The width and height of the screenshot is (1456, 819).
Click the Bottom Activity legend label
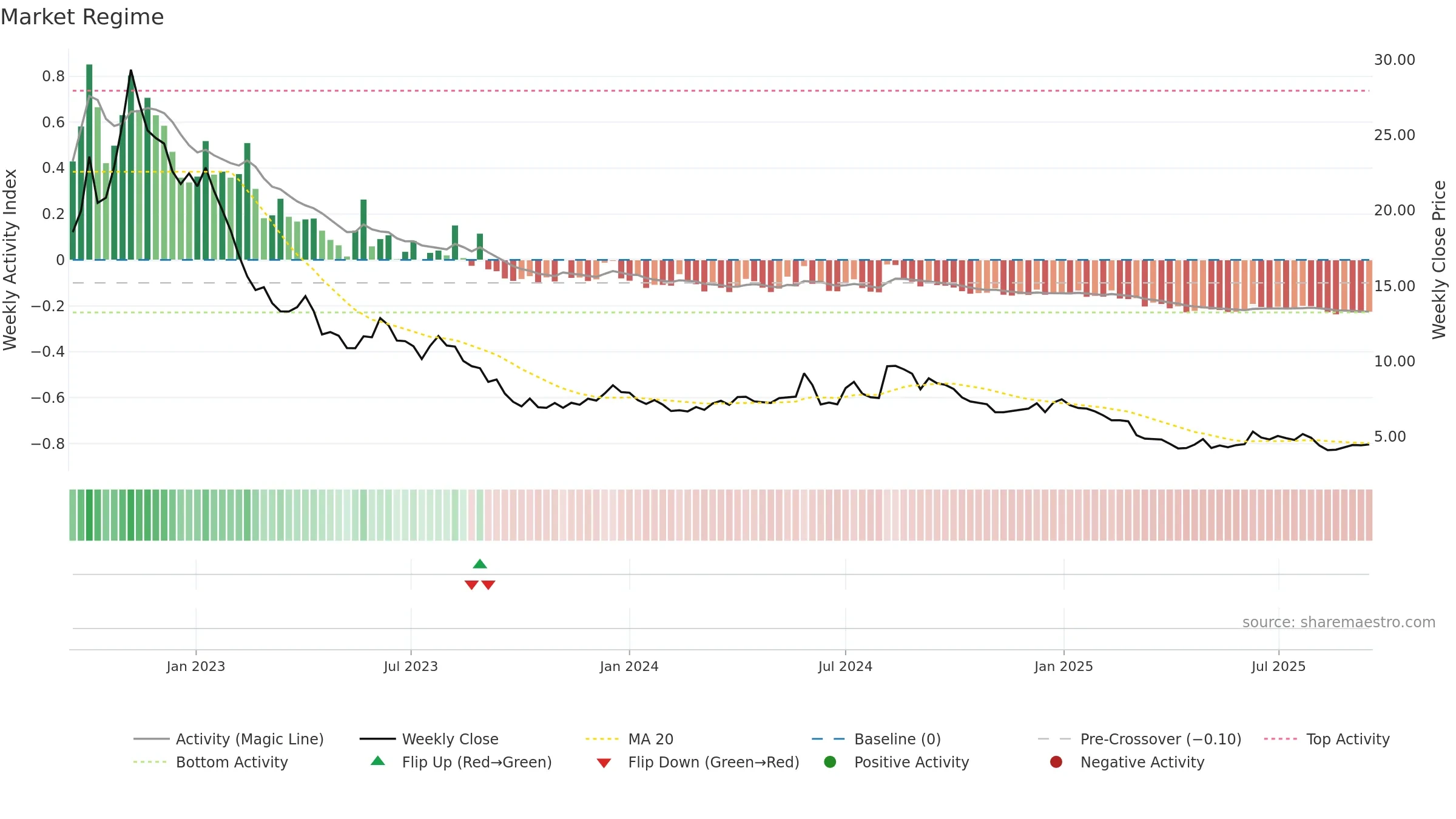(232, 762)
